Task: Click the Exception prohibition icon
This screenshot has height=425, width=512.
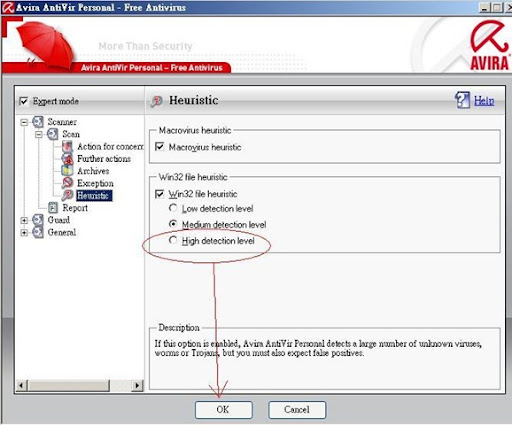Action: (67, 183)
